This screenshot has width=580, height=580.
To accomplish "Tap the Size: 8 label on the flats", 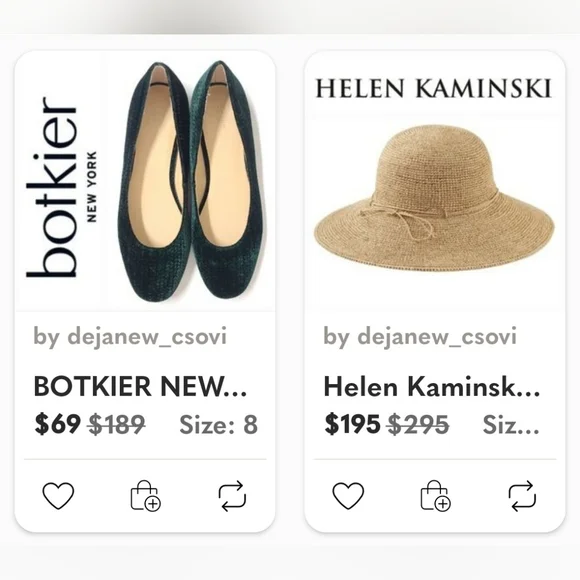I will (x=219, y=425).
